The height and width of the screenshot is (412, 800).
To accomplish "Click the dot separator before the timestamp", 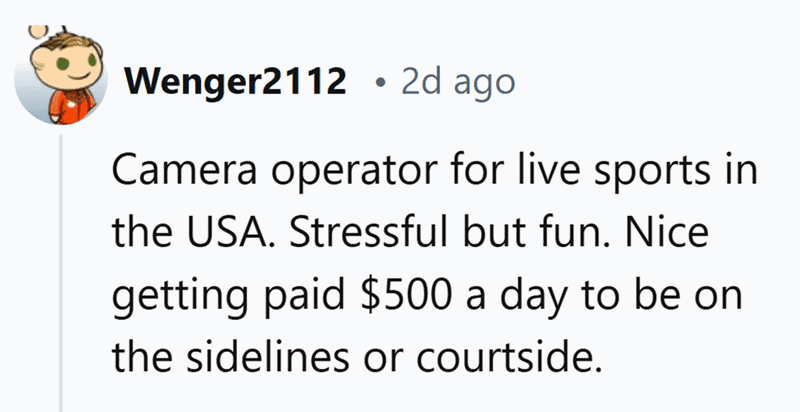I will [378, 84].
